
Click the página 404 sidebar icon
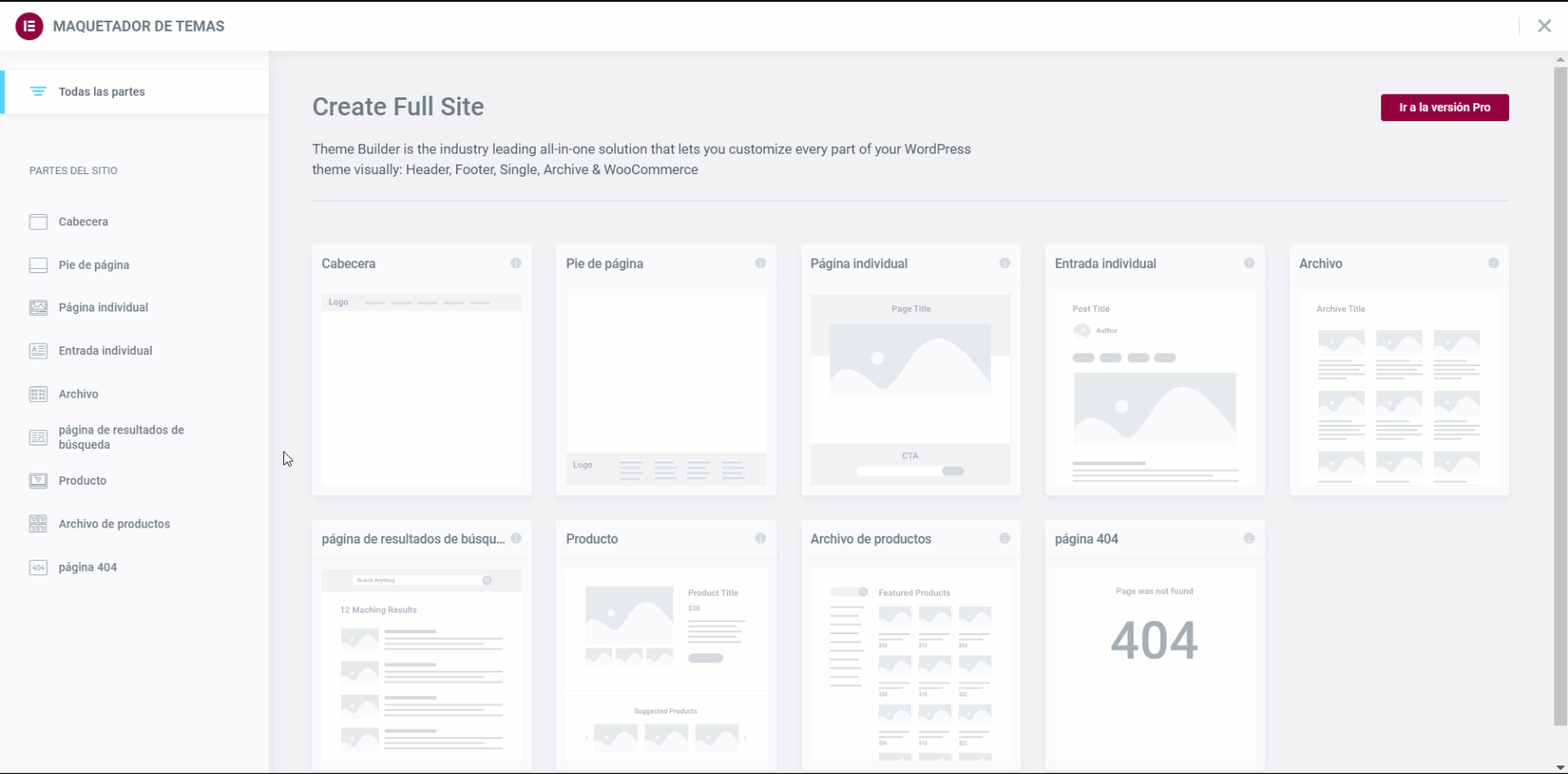pos(38,567)
